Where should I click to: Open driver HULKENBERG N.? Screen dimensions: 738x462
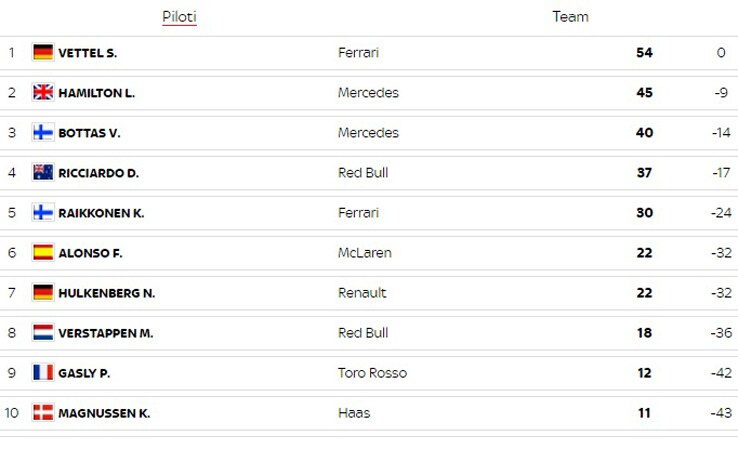point(107,293)
